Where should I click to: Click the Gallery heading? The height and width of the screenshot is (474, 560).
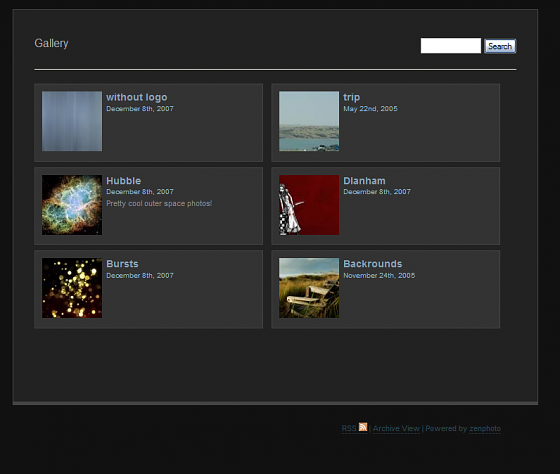(51, 43)
